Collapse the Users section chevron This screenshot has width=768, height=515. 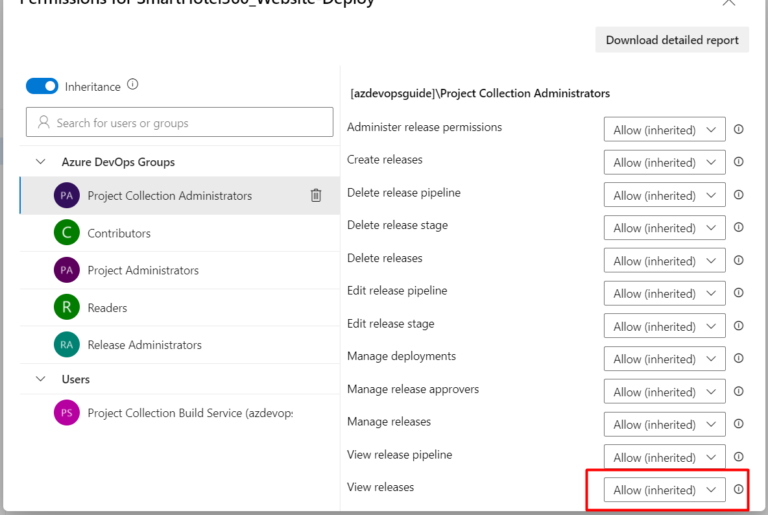point(41,380)
